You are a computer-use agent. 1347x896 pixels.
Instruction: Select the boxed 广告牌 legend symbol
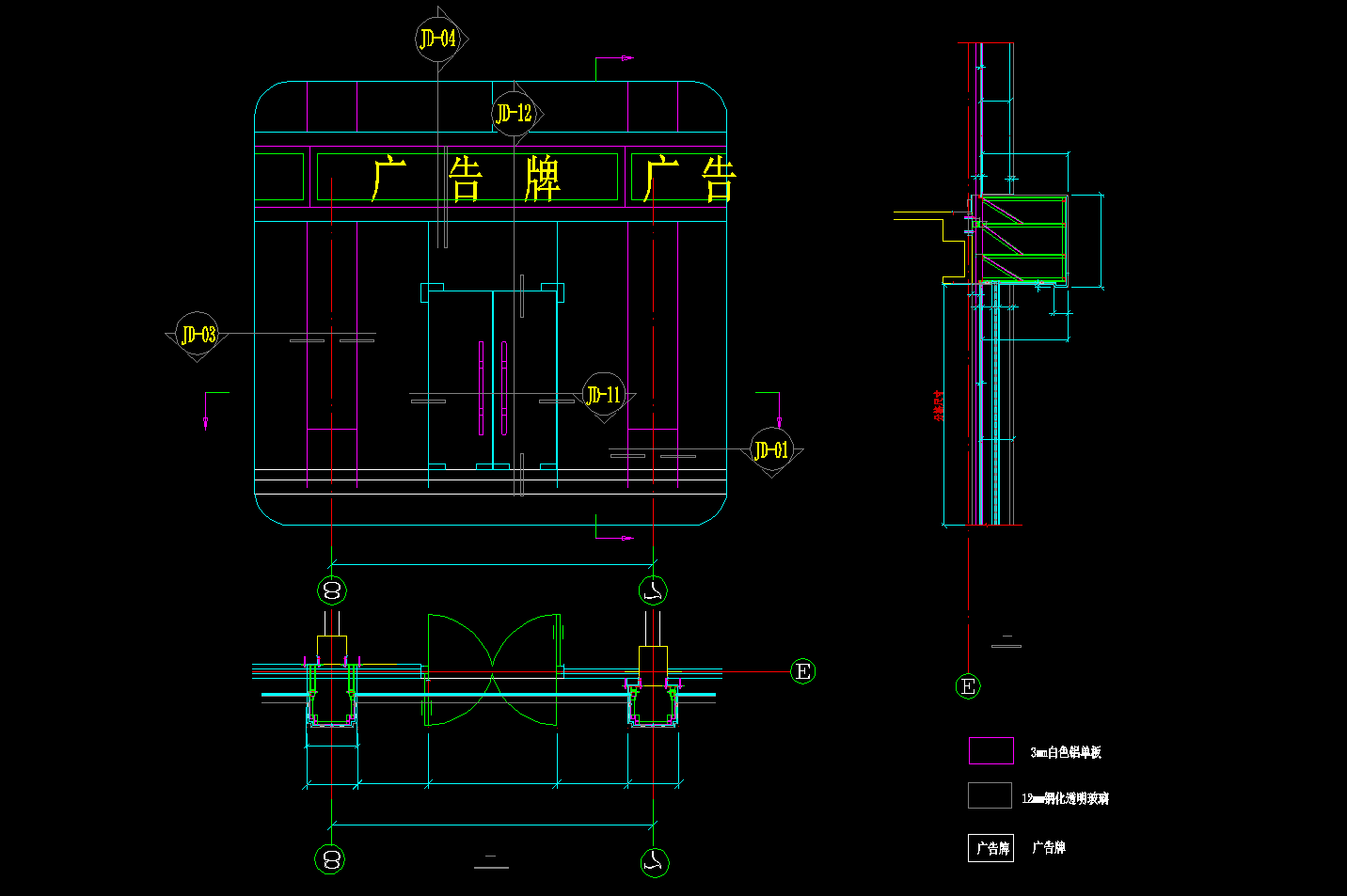coord(990,848)
